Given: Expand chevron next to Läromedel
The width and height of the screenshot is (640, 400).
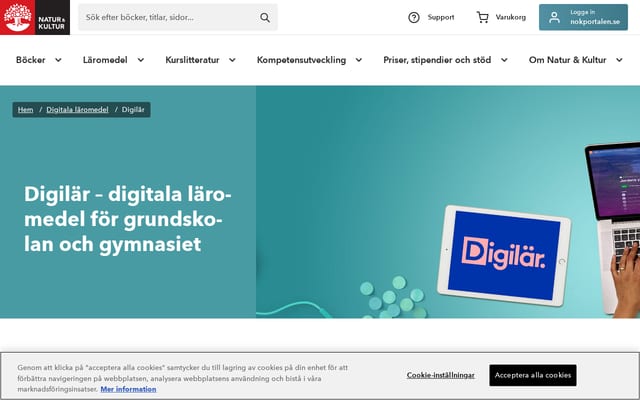Looking at the screenshot, I should 141,60.
